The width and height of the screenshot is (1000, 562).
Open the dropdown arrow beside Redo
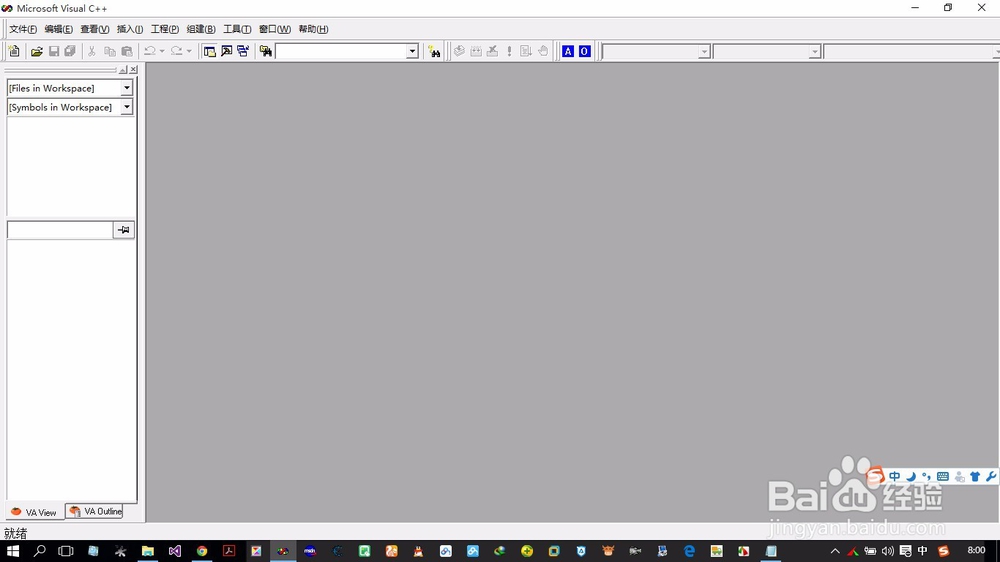click(189, 51)
